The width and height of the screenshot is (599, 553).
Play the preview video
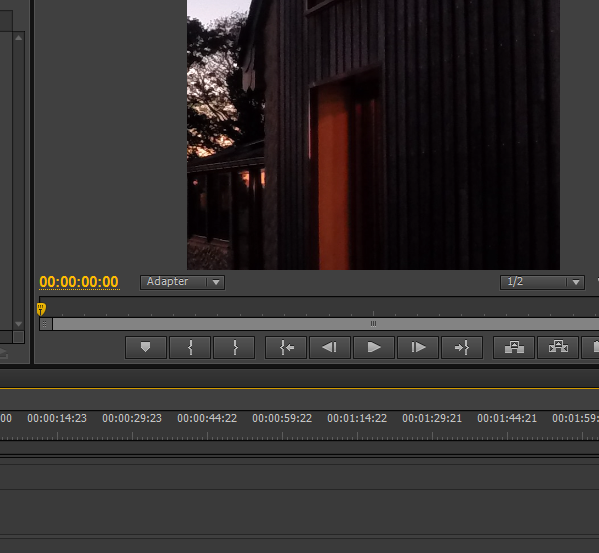374,347
